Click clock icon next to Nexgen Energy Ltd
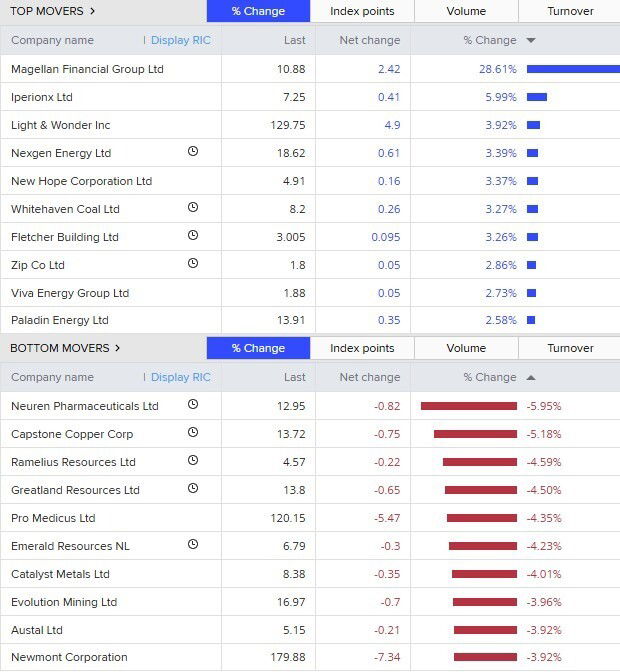The height and width of the screenshot is (672, 620). 193,152
